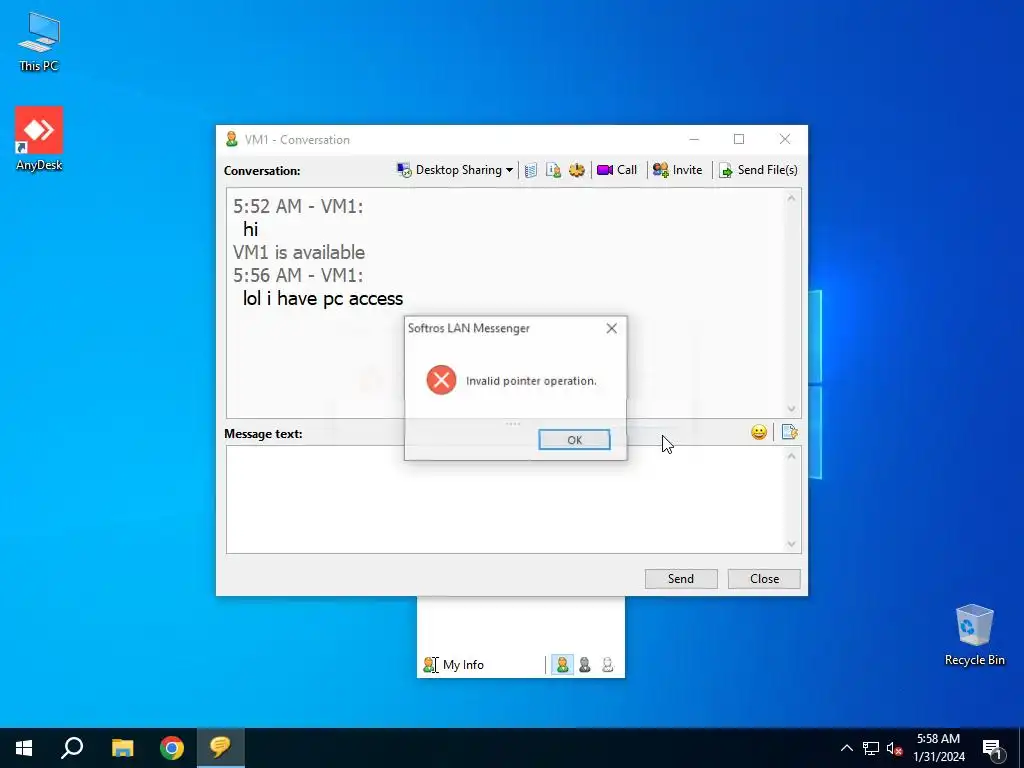Open the Windows Start menu
Image resolution: width=1024 pixels, height=768 pixels.
point(24,748)
